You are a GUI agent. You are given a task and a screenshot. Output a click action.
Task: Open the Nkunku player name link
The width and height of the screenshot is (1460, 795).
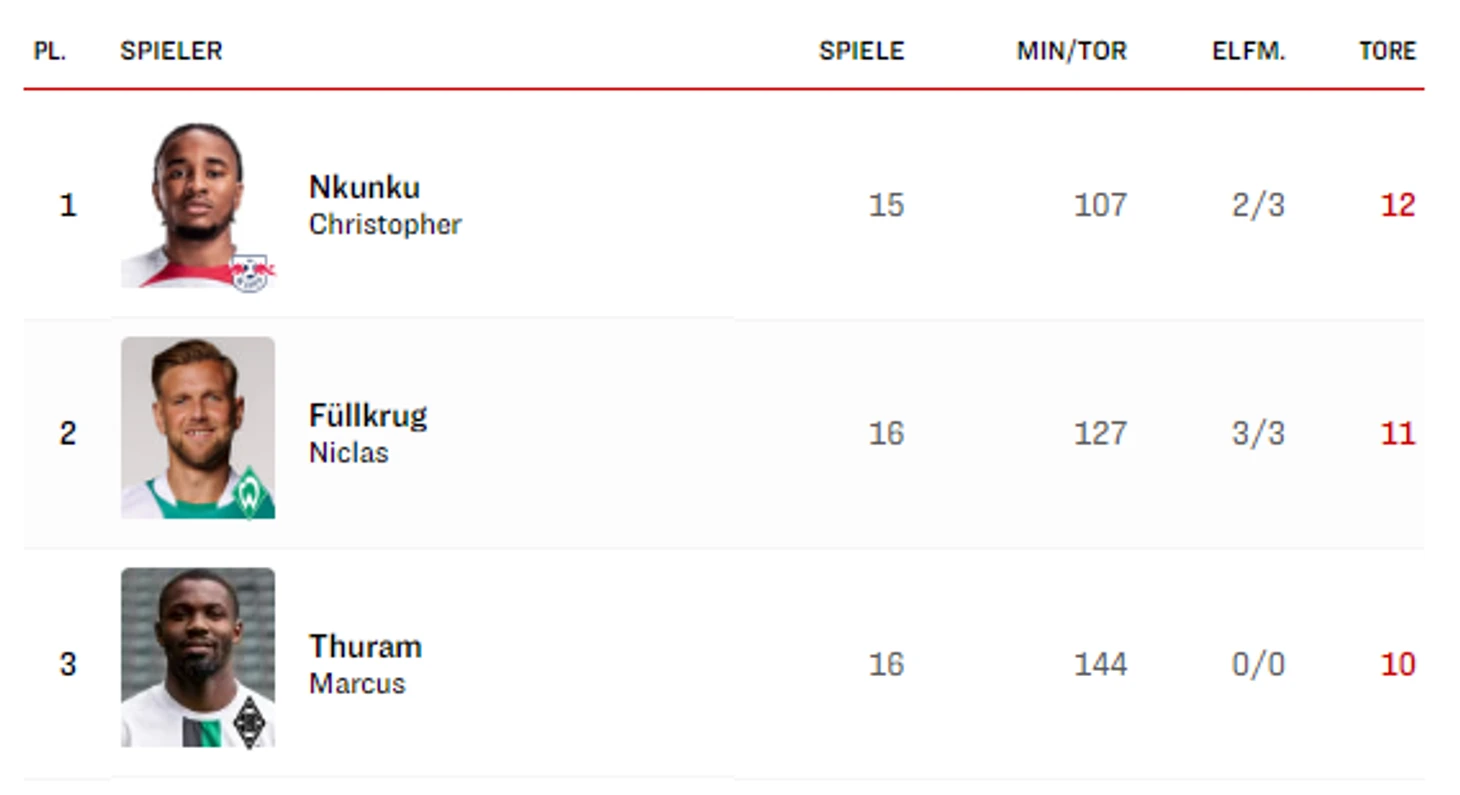[364, 187]
